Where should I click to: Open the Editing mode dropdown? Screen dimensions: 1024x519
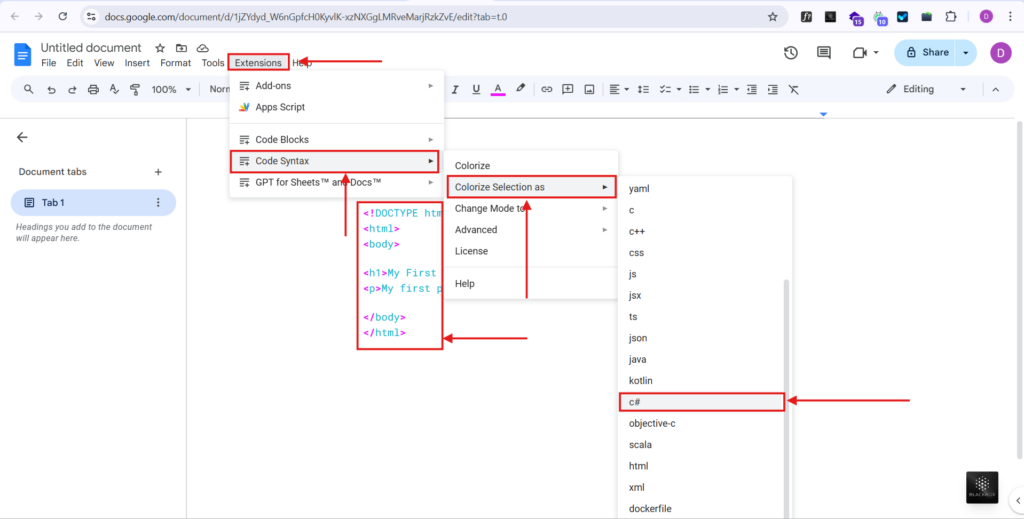922,89
